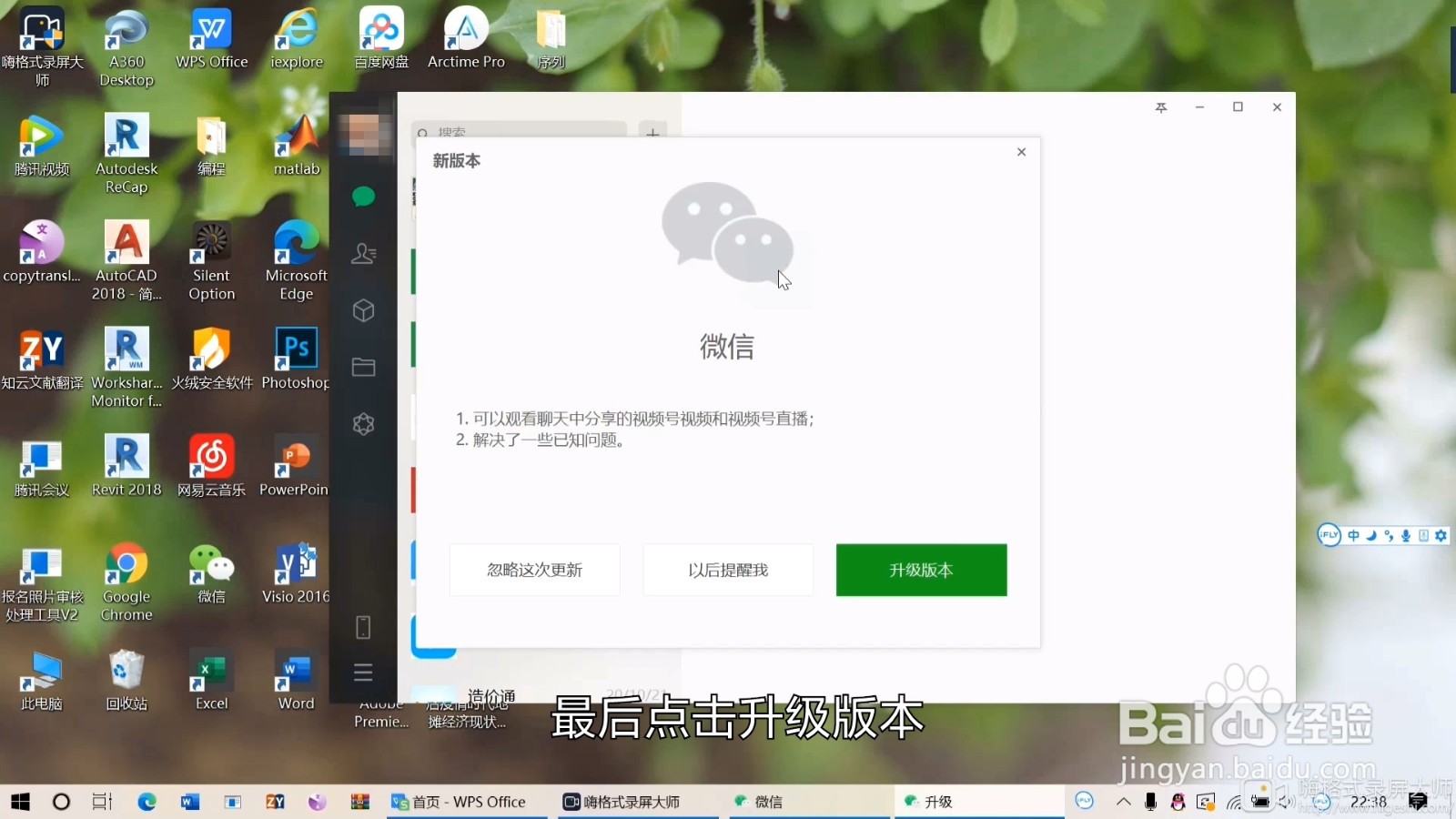Screen dimensions: 1456x819
Task: Open the Windows Start menu
Action: pos(20,802)
